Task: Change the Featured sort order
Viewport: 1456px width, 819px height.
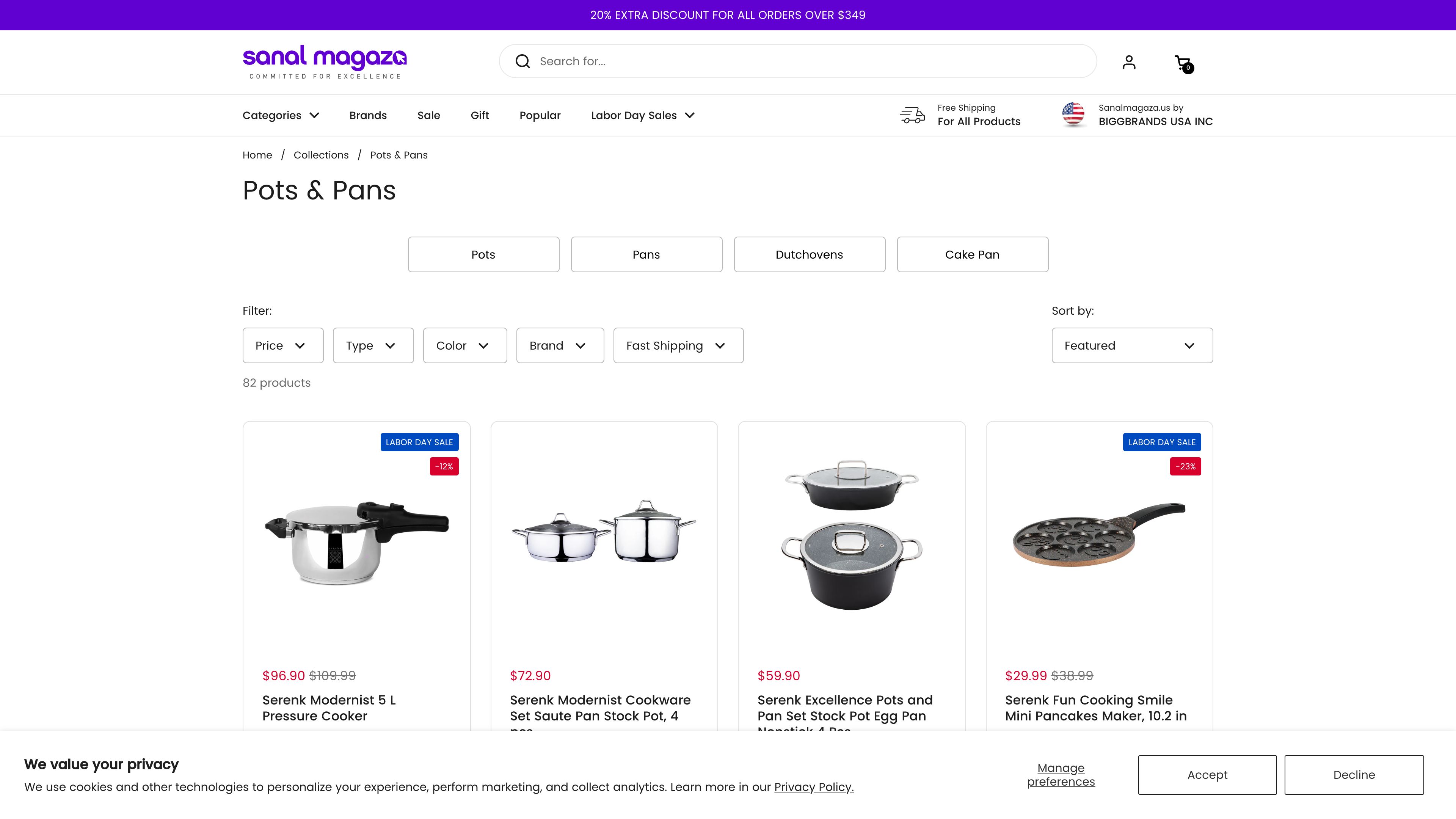Action: [x=1131, y=345]
